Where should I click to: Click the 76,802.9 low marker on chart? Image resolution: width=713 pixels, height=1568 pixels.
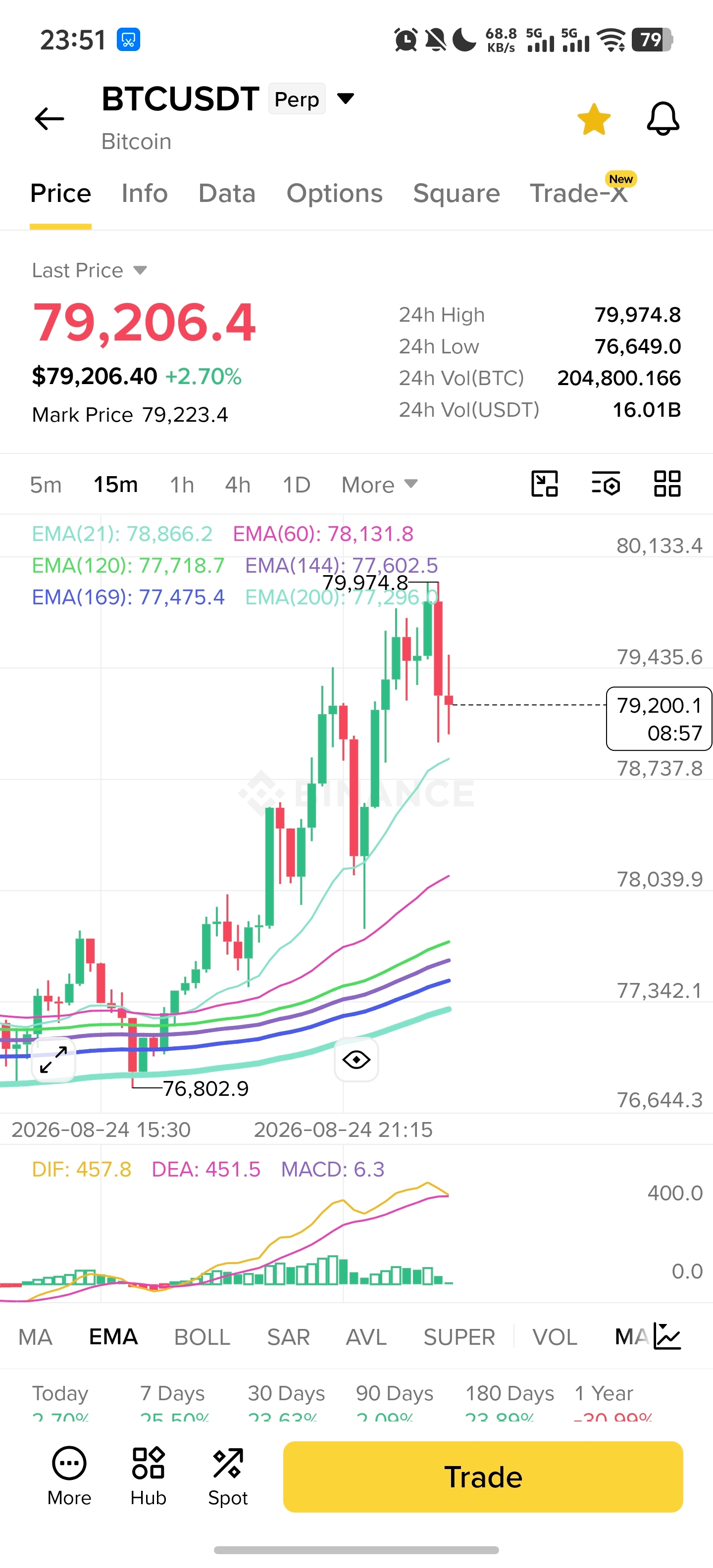point(206,1089)
